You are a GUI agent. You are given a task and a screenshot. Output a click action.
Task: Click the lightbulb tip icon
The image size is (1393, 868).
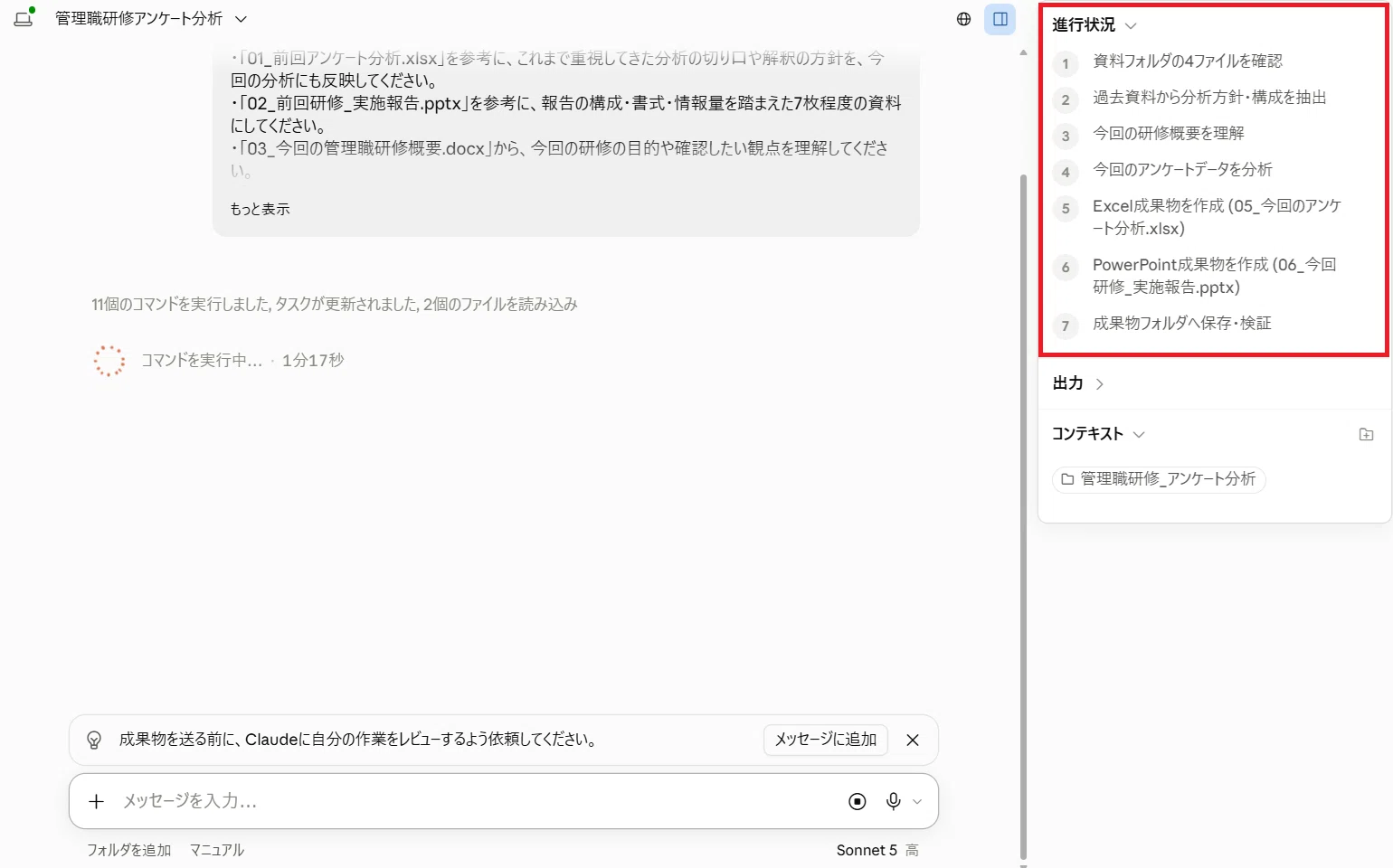(94, 740)
